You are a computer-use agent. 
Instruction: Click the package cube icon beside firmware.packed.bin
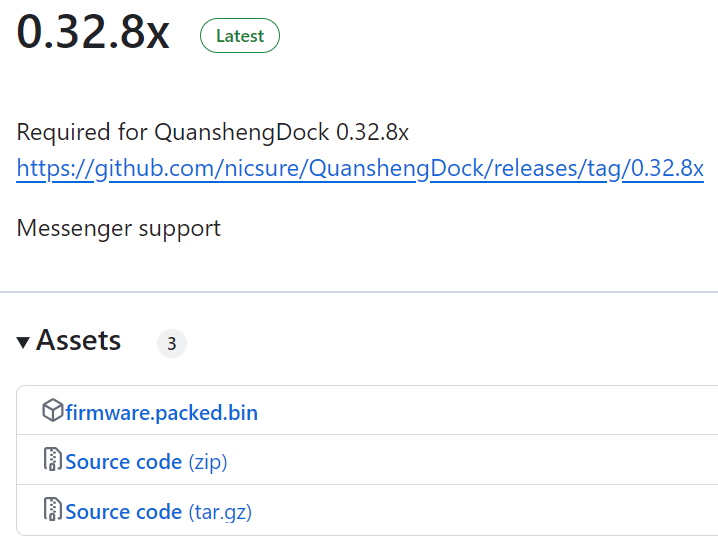53,410
